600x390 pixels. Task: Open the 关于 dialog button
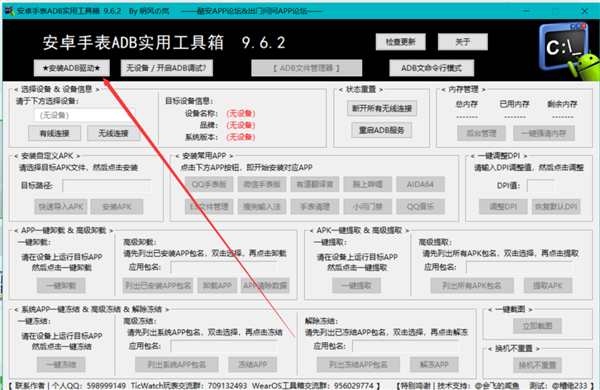(463, 42)
